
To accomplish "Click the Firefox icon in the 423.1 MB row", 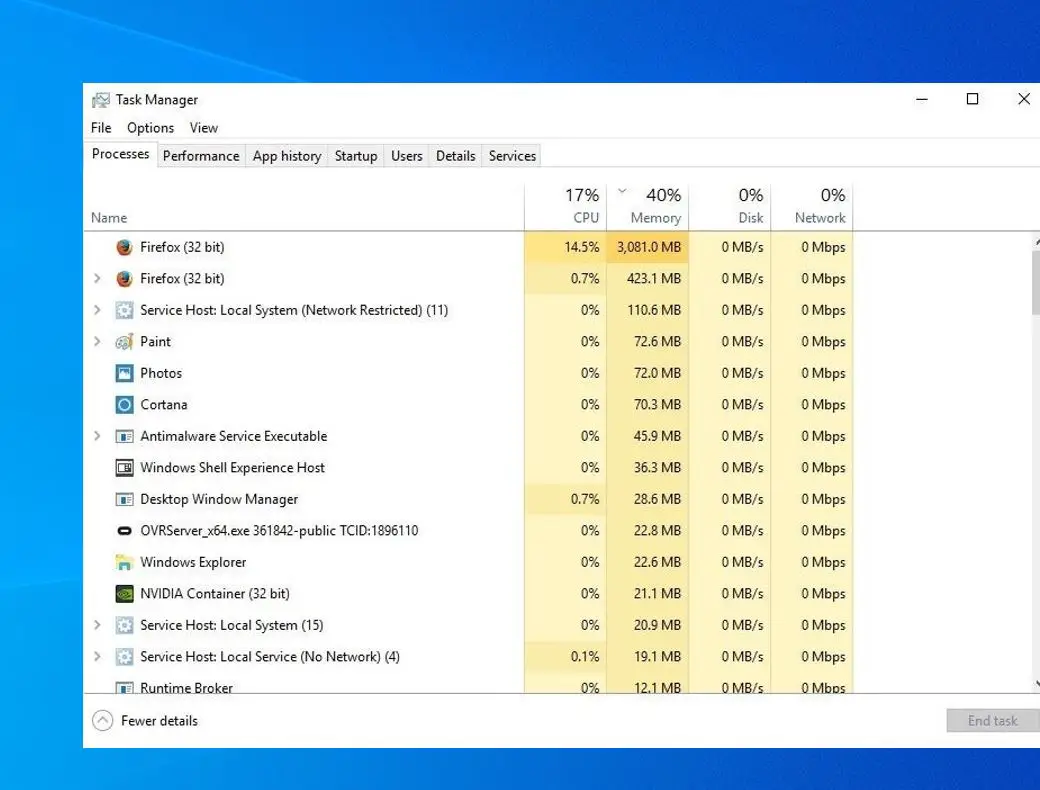I will pos(124,279).
